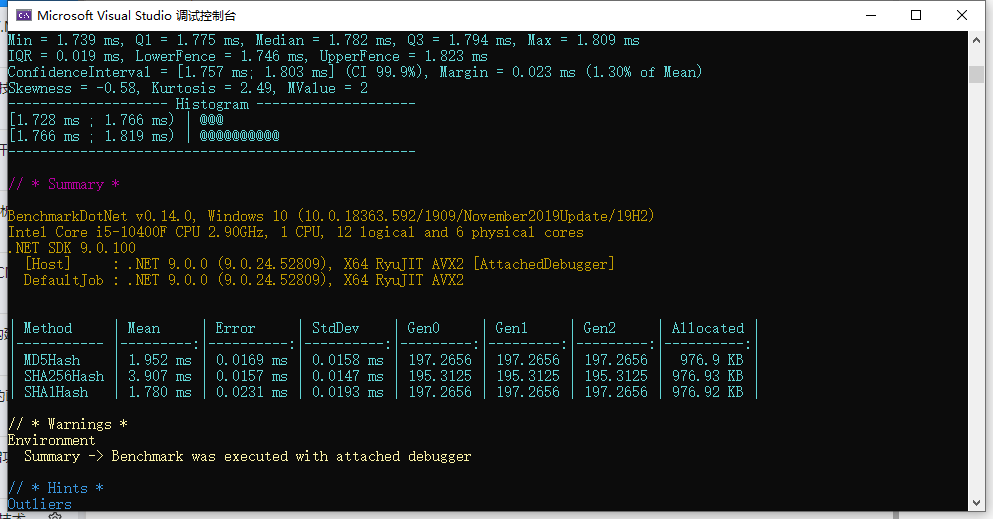The width and height of the screenshot is (993, 519).
Task: Click the scrollbar up arrow
Action: pos(976,40)
